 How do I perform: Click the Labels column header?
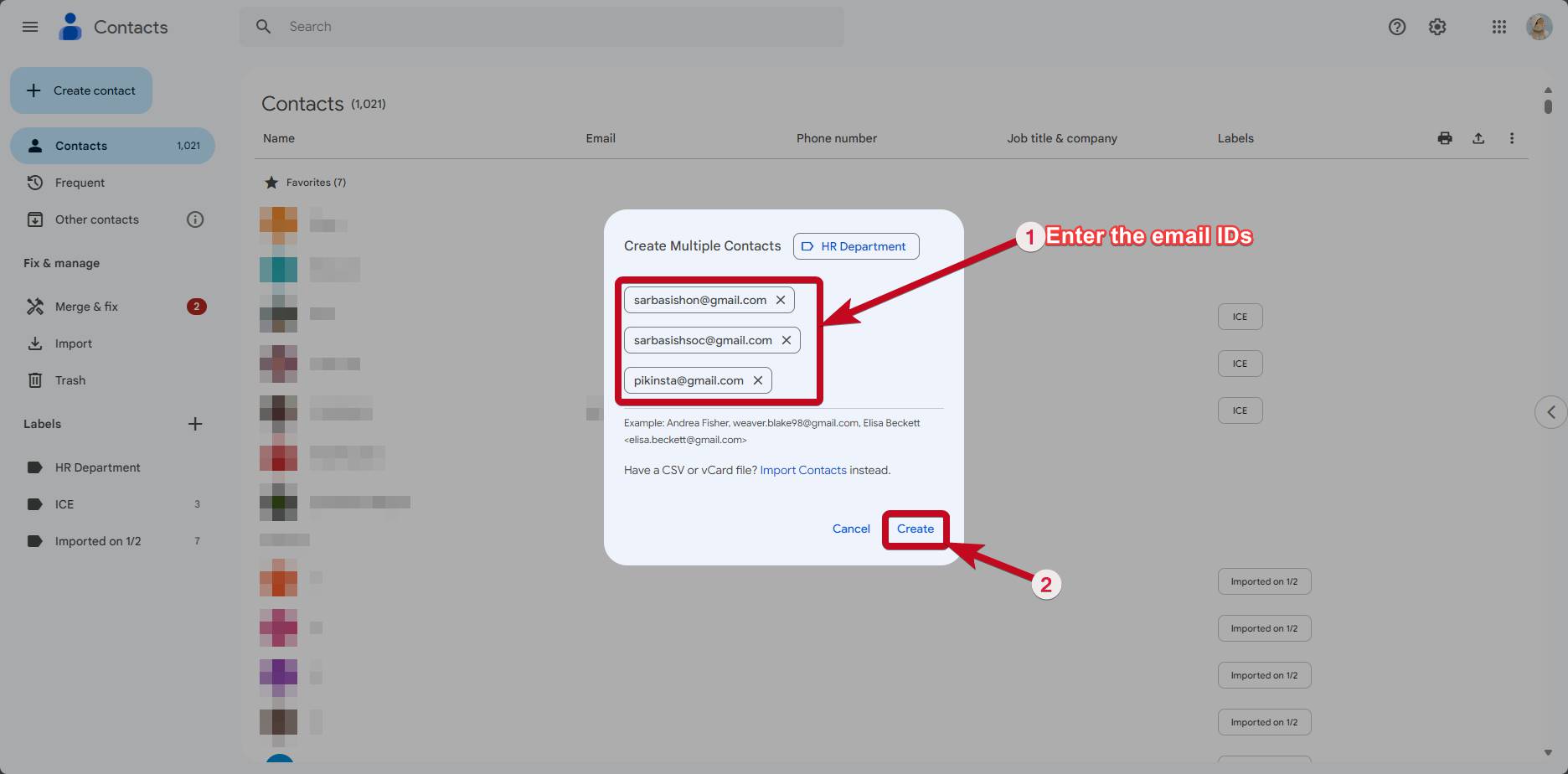coord(1235,138)
